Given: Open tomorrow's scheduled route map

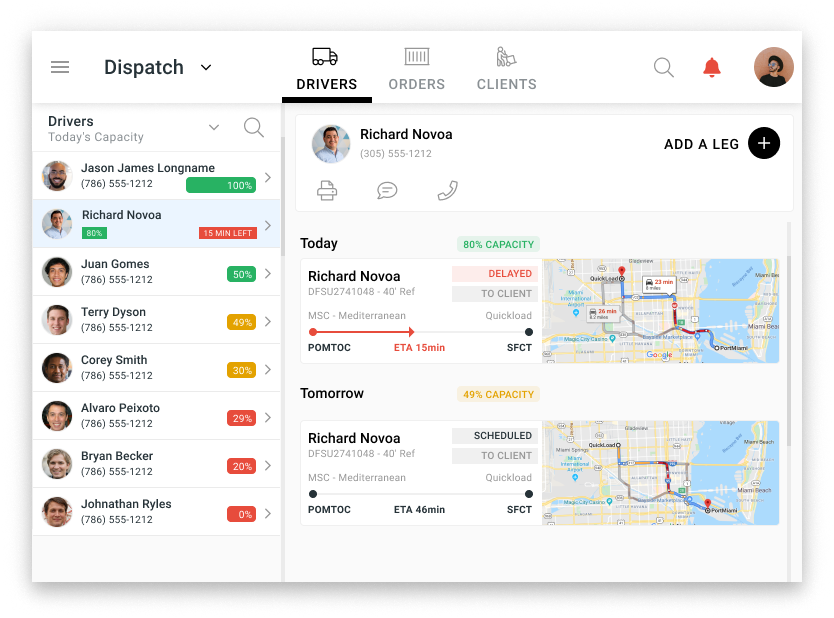Looking at the screenshot, I should pyautogui.click(x=660, y=473).
